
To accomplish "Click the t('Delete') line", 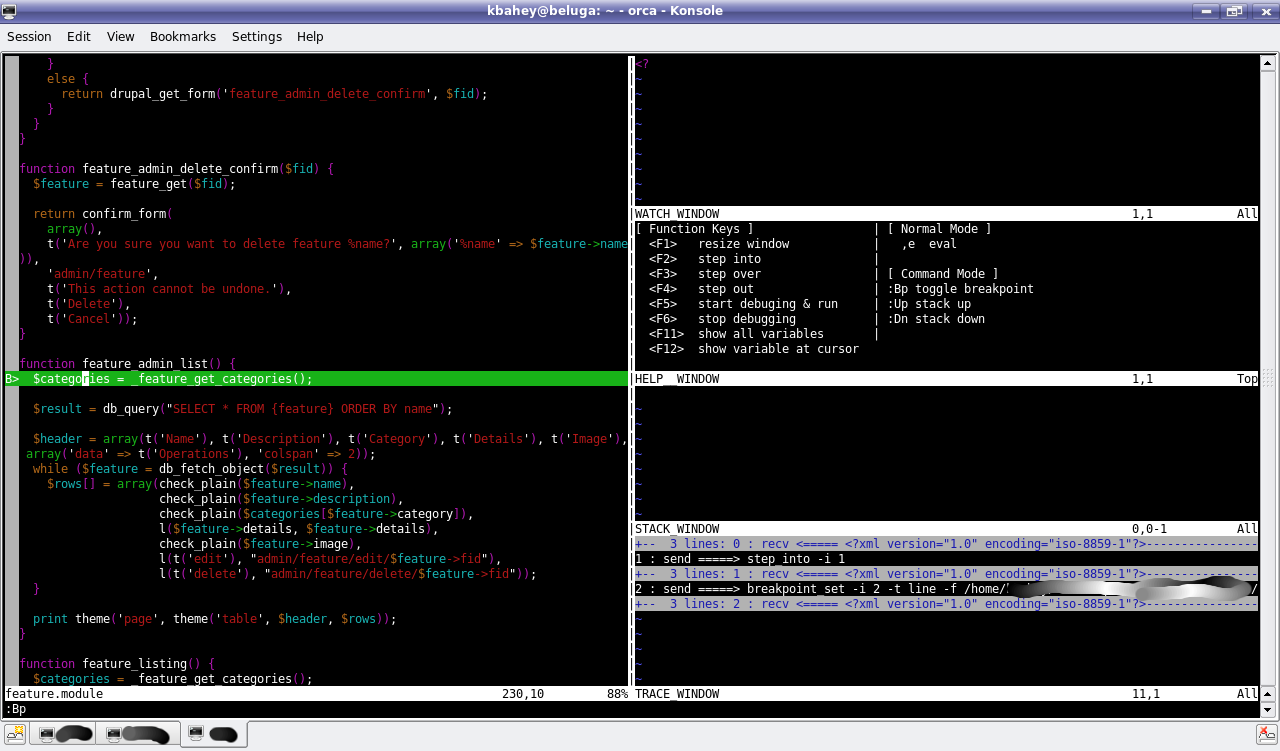I will click(x=89, y=304).
